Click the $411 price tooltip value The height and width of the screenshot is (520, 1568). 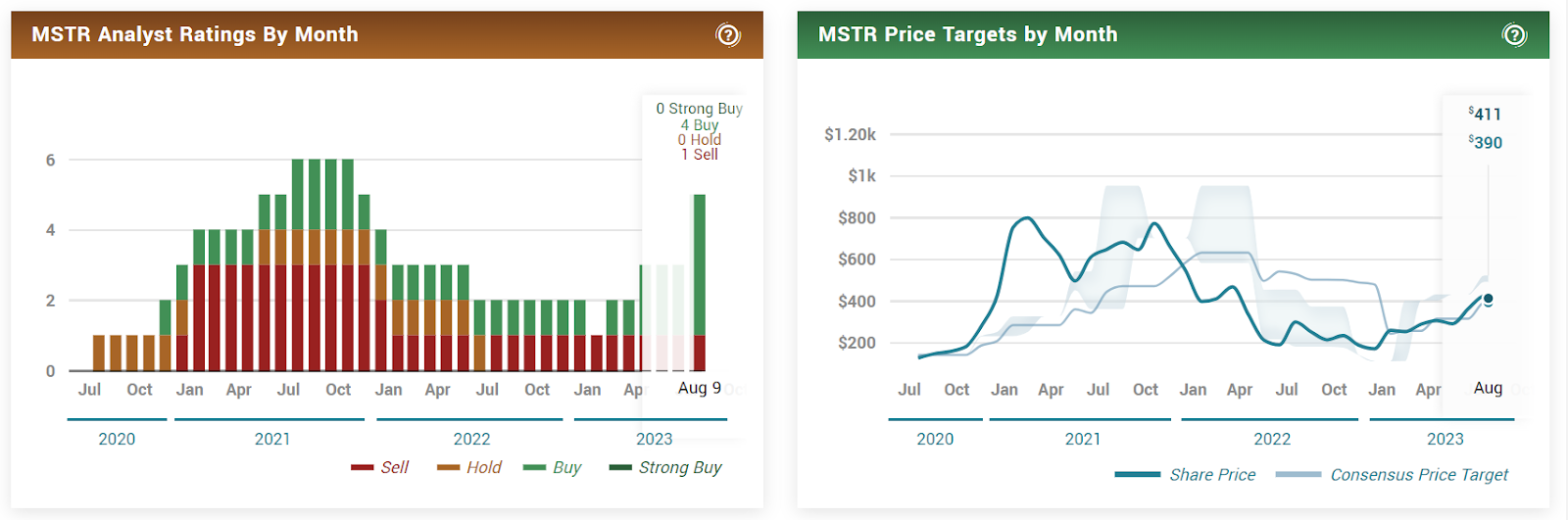(1485, 114)
